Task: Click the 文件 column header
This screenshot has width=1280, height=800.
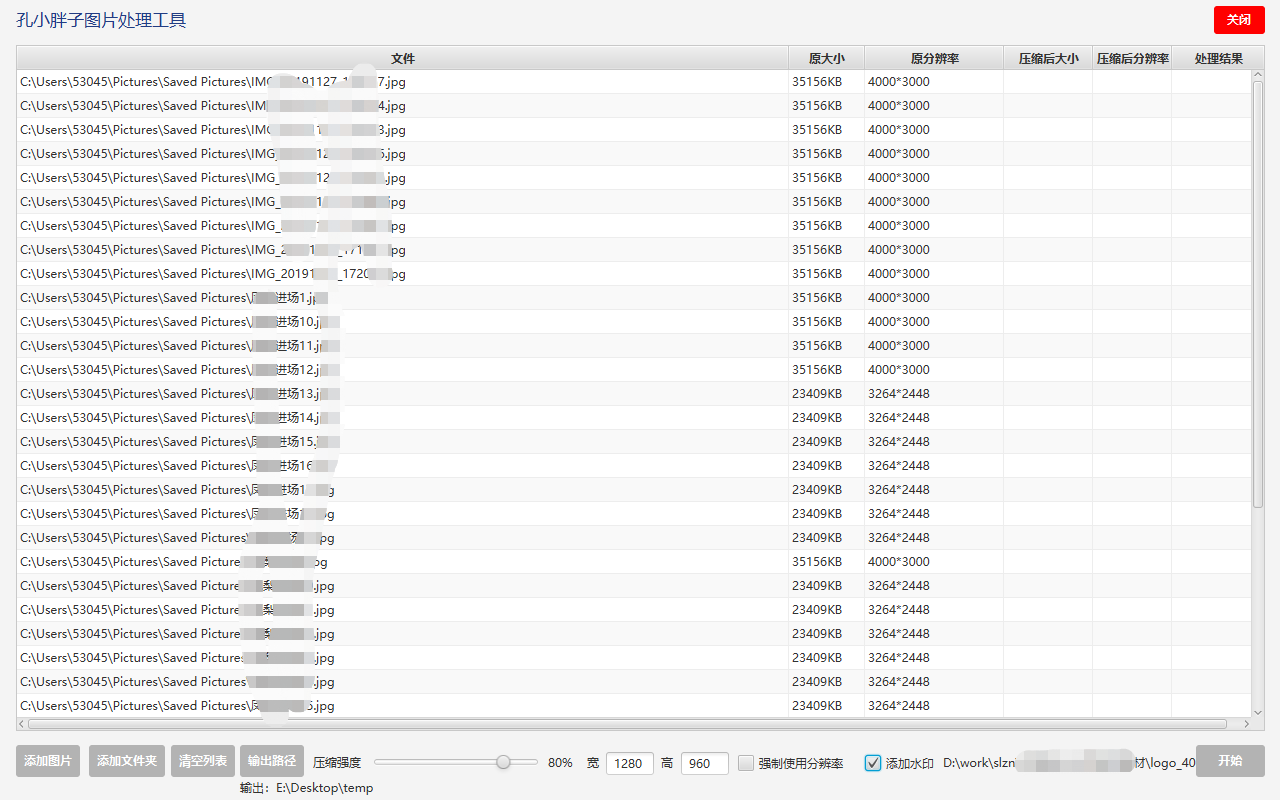Action: (403, 58)
